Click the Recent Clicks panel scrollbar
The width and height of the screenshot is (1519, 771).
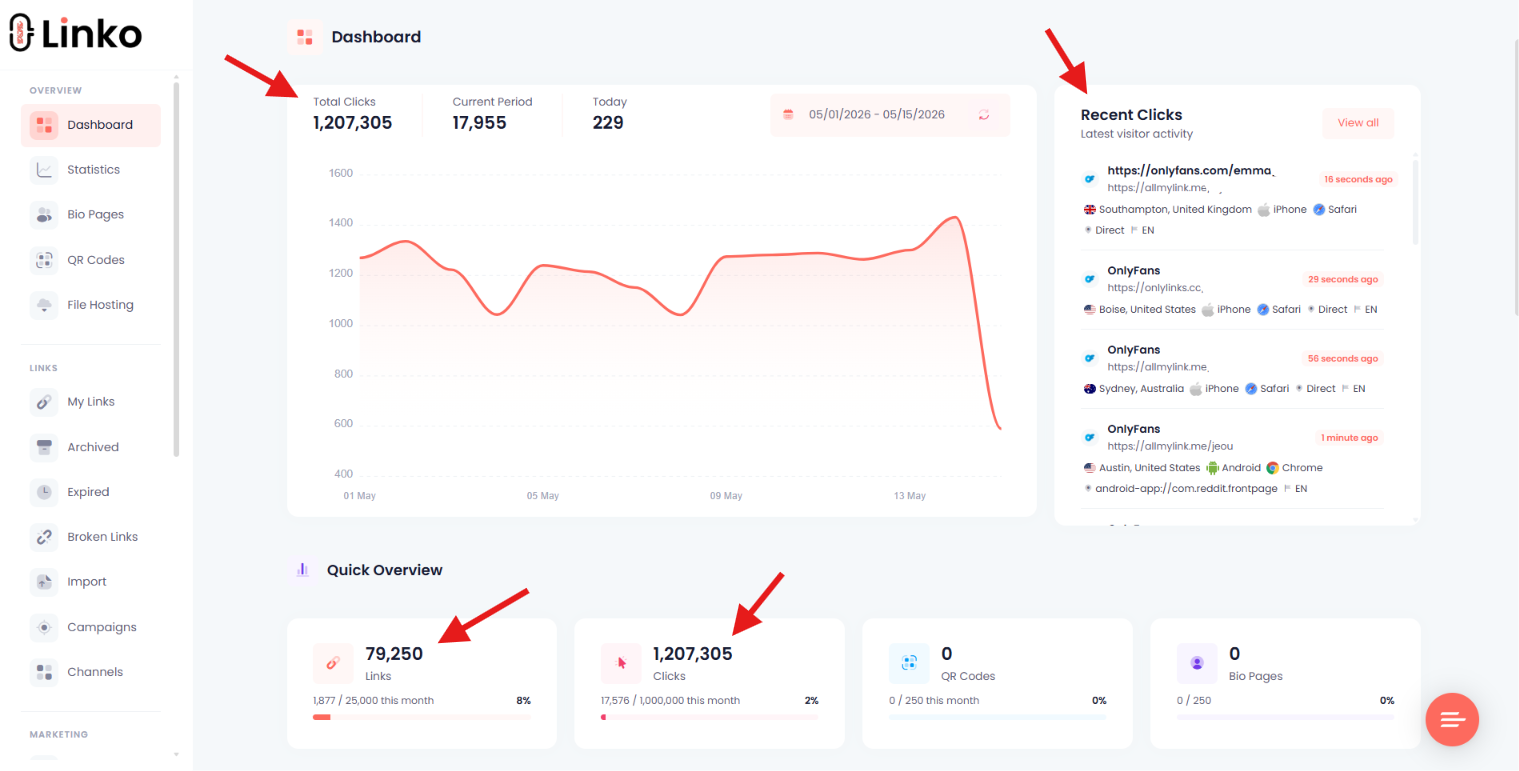[x=1415, y=200]
